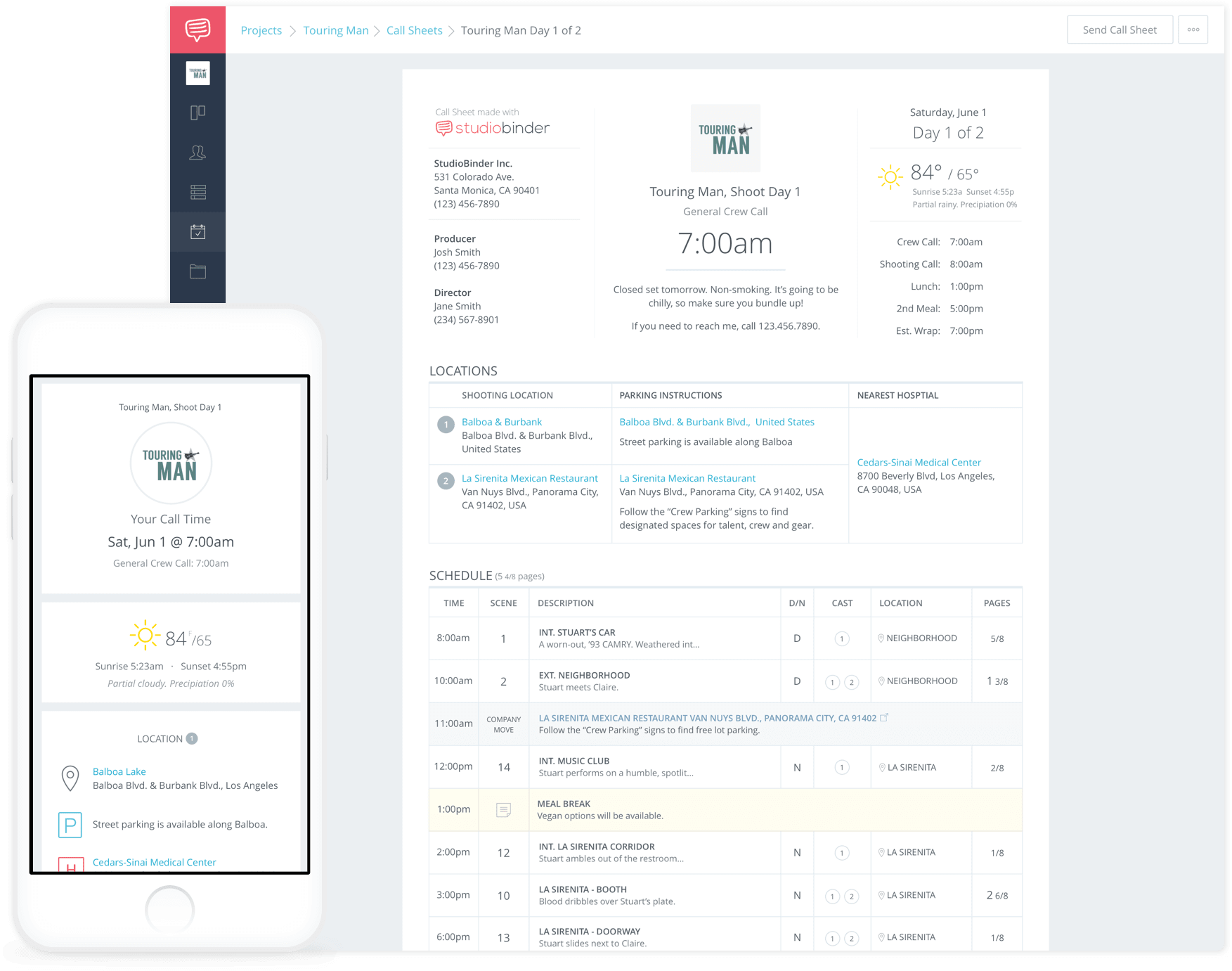Click the StudioBinder chat logo icon
The width and height of the screenshot is (1232, 971).
[x=197, y=30]
